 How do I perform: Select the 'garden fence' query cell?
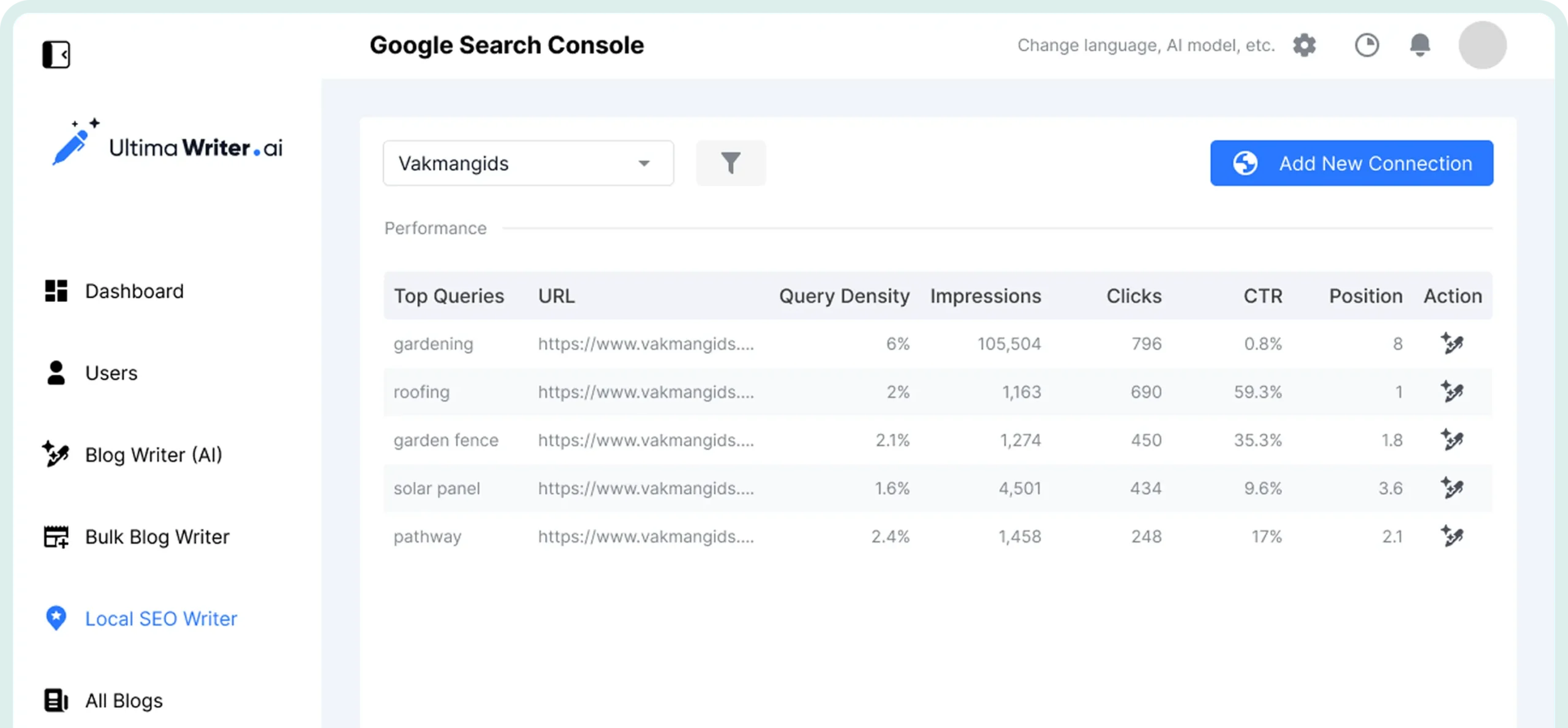tap(446, 440)
